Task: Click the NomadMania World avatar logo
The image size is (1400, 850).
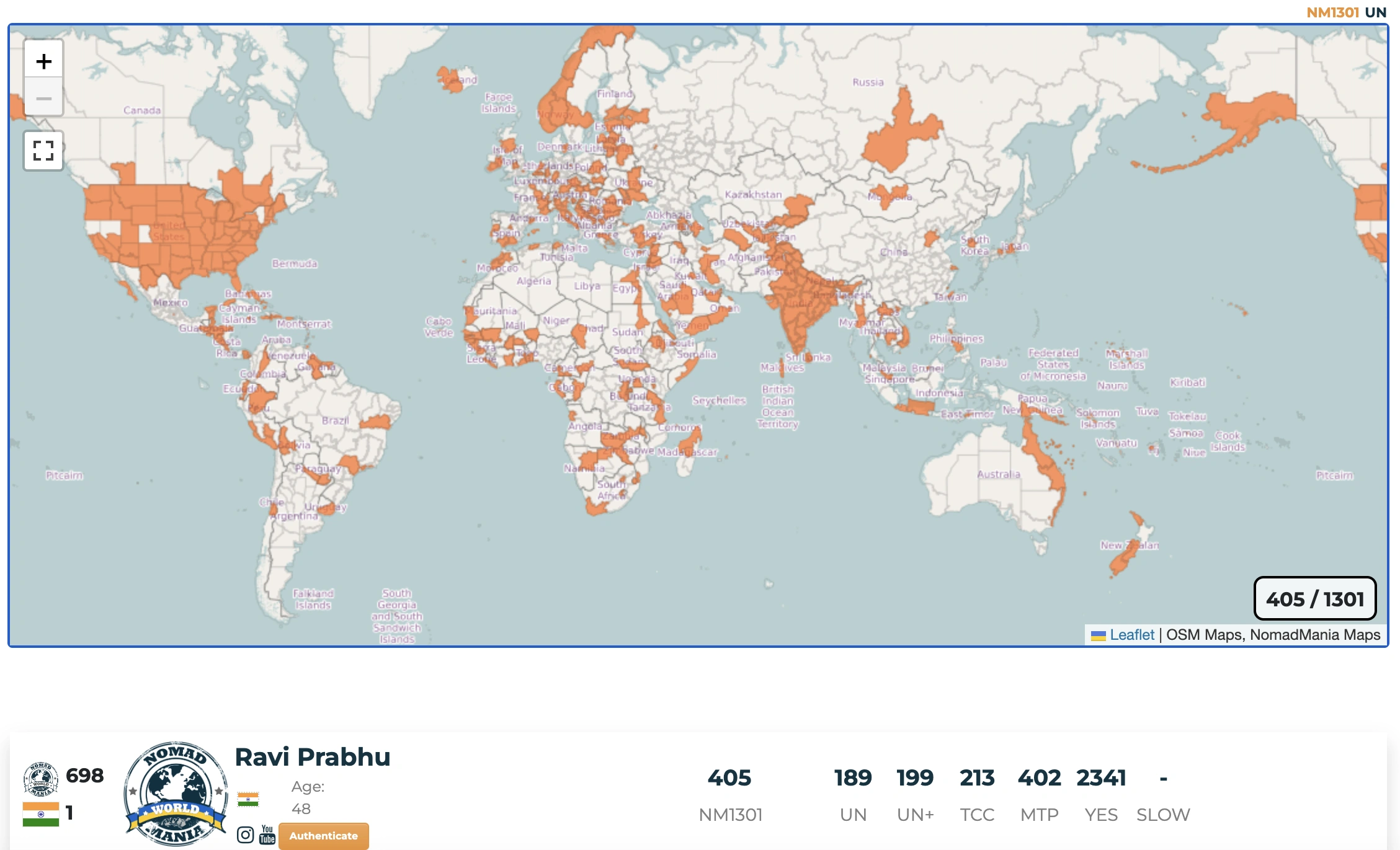Action: (x=176, y=794)
